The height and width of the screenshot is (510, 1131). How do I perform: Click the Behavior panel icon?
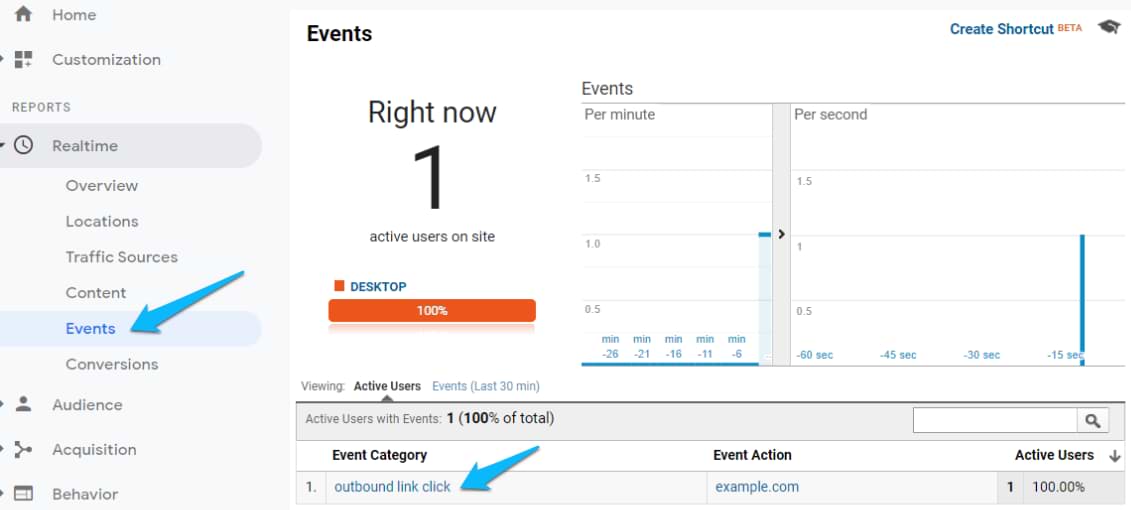pyautogui.click(x=23, y=493)
